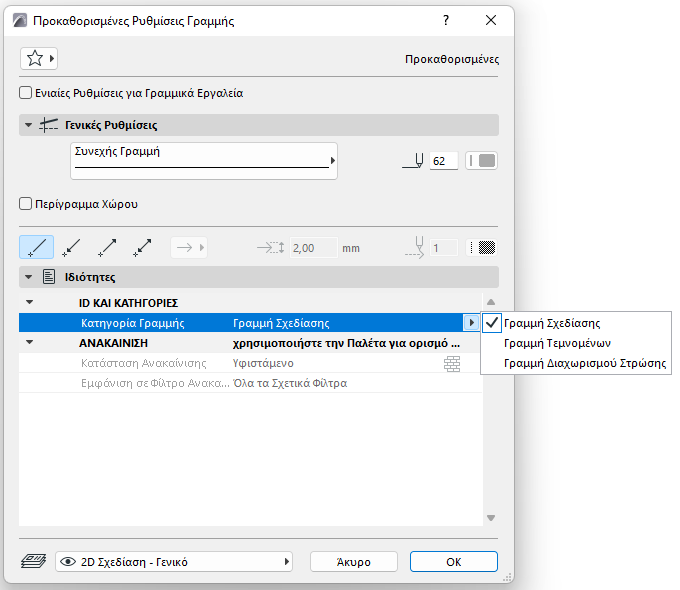The height and width of the screenshot is (590, 680).
Task: Select the Κατάσταση Ανακαίνισης row
Action: point(250,363)
